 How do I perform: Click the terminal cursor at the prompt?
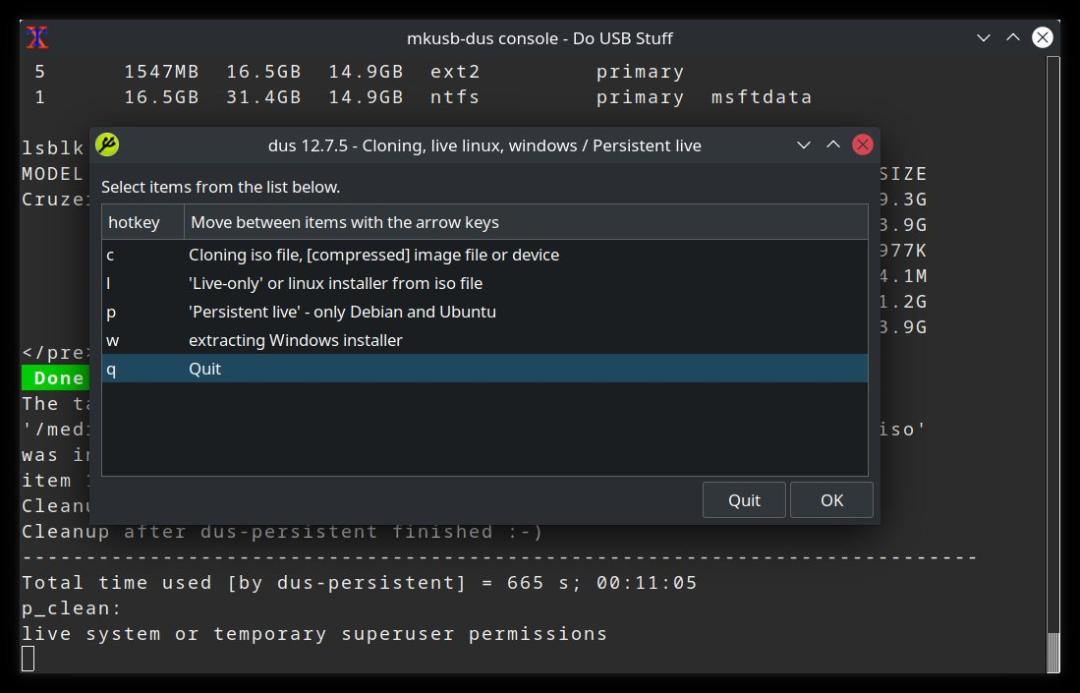click(28, 659)
